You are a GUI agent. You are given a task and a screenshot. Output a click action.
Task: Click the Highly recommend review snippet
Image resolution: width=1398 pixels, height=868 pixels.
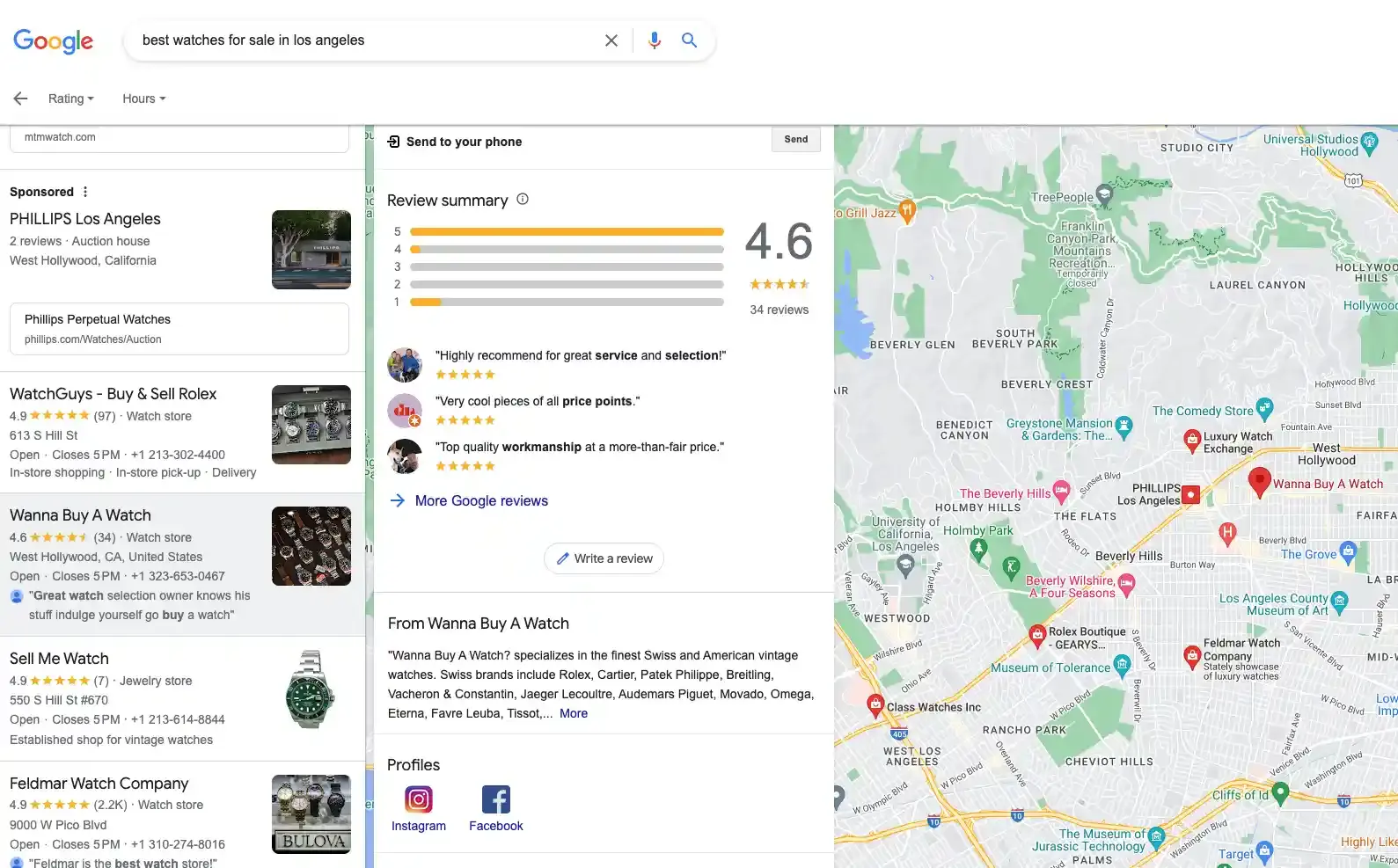[581, 355]
